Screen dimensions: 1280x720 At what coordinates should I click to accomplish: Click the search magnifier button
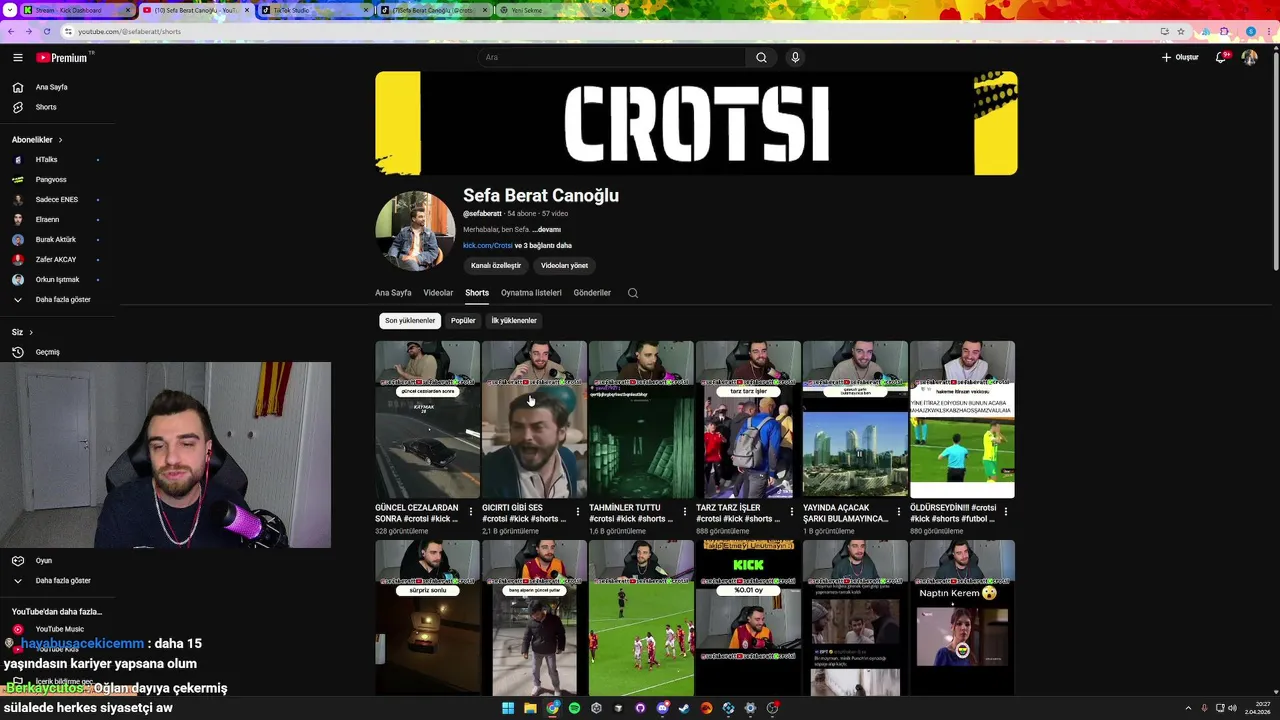[x=761, y=57]
